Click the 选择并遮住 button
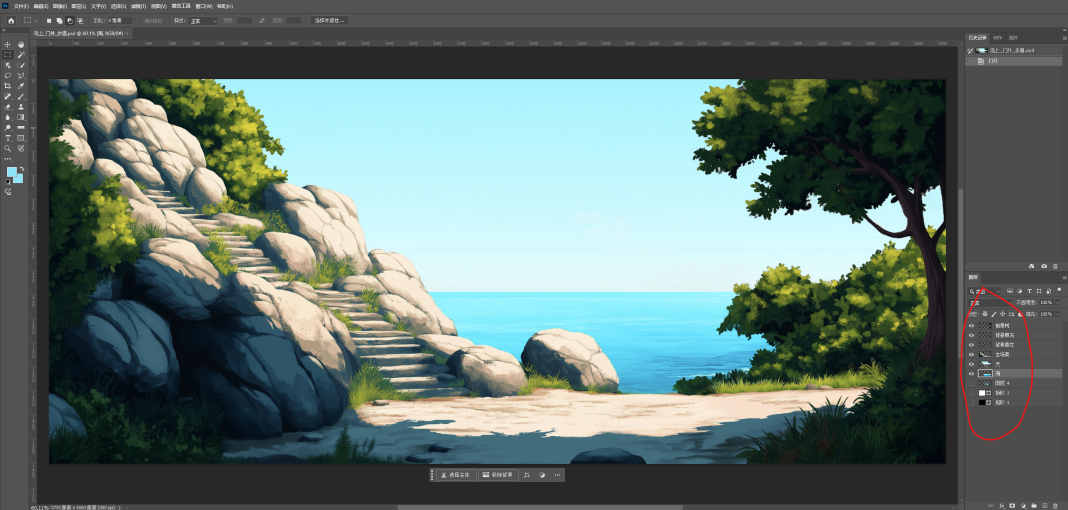Image resolution: width=1068 pixels, height=510 pixels. (329, 20)
